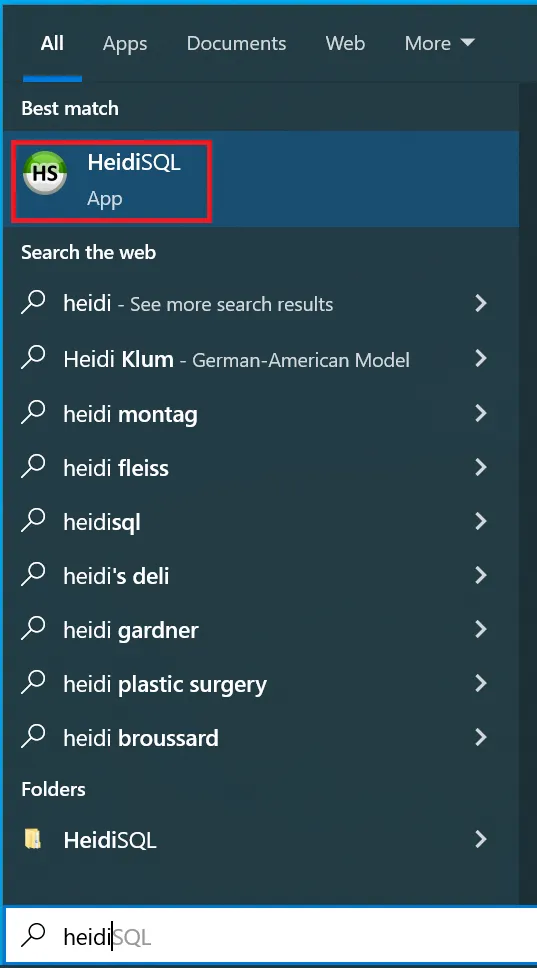Image resolution: width=537 pixels, height=968 pixels.
Task: Open 'heidi - See more search results'
Action: (x=261, y=304)
